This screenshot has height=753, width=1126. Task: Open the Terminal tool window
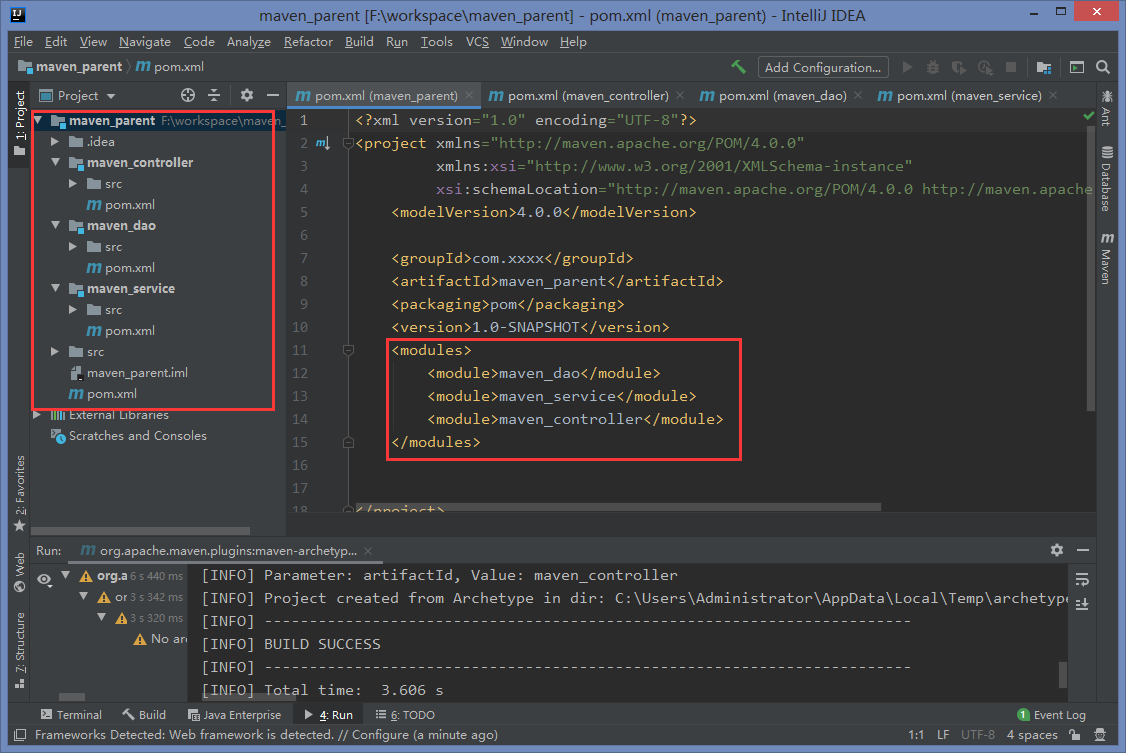tap(71, 715)
